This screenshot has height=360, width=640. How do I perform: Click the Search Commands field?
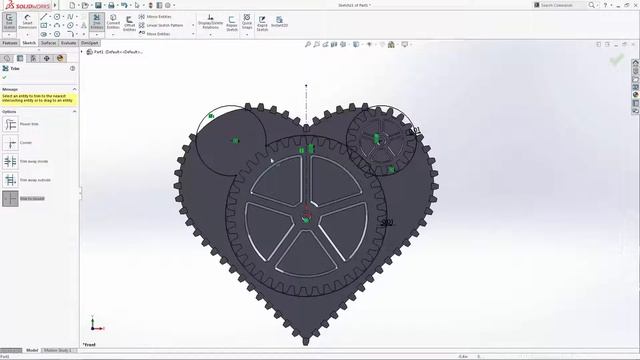[x=560, y=5]
